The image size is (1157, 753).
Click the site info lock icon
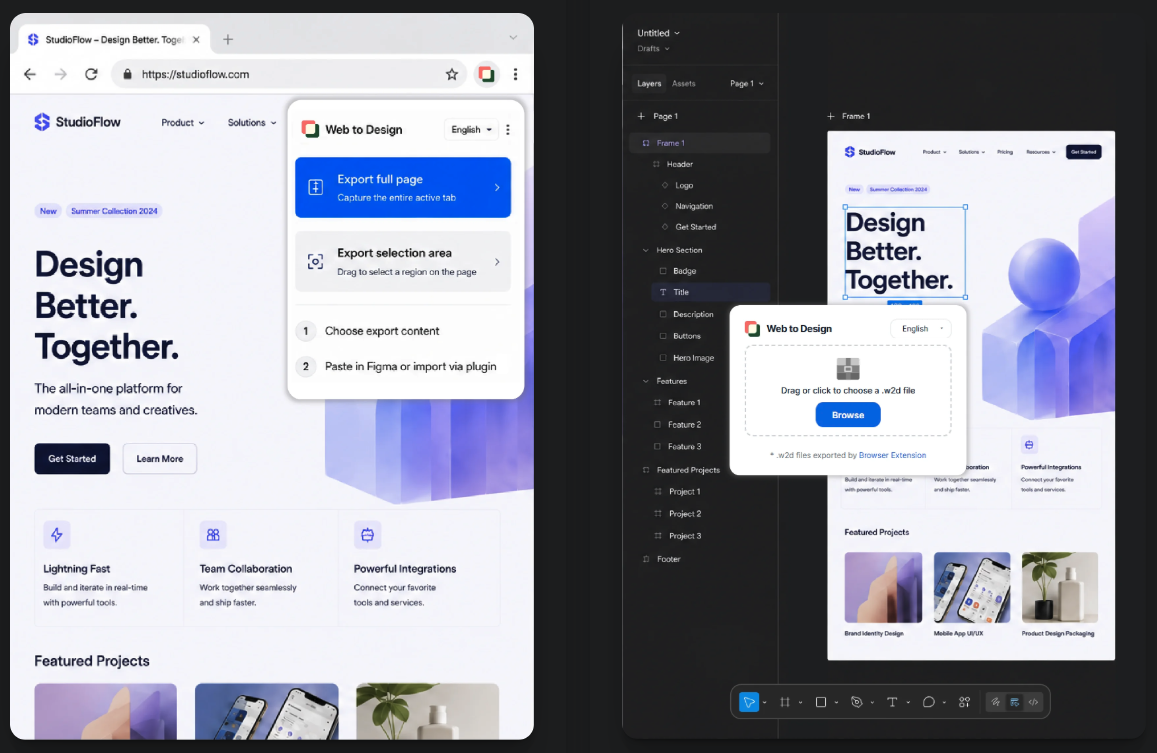(x=128, y=74)
